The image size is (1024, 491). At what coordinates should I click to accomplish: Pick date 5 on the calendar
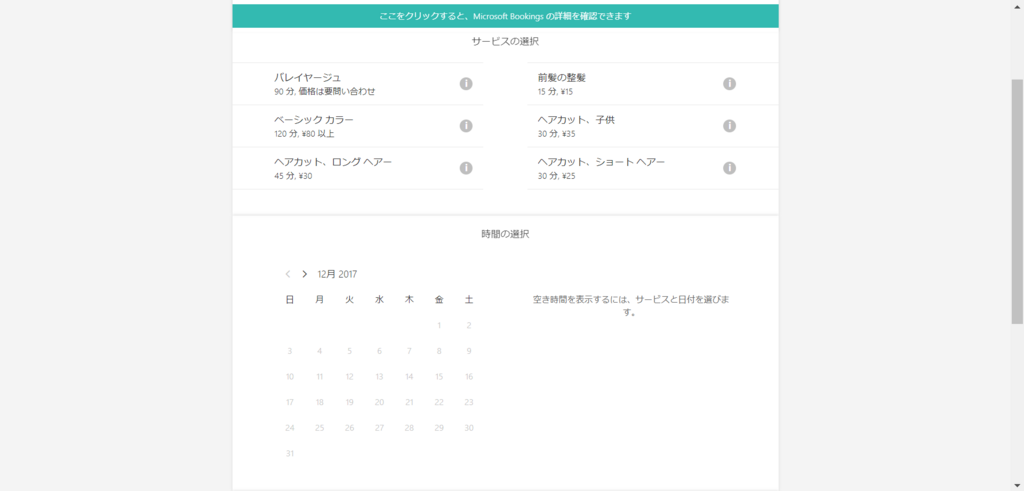(349, 351)
